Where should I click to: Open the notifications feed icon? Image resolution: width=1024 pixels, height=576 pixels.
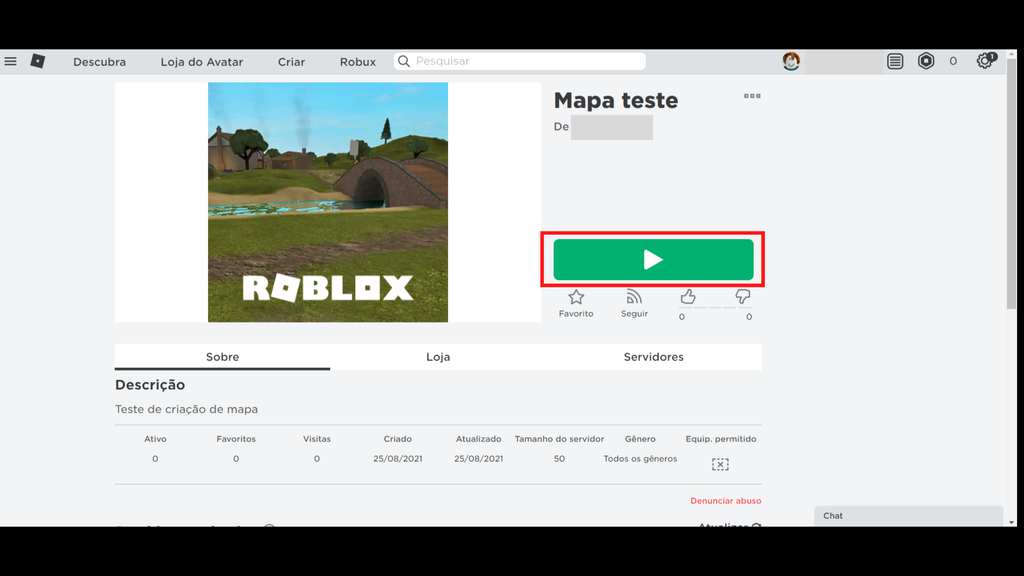click(x=895, y=61)
